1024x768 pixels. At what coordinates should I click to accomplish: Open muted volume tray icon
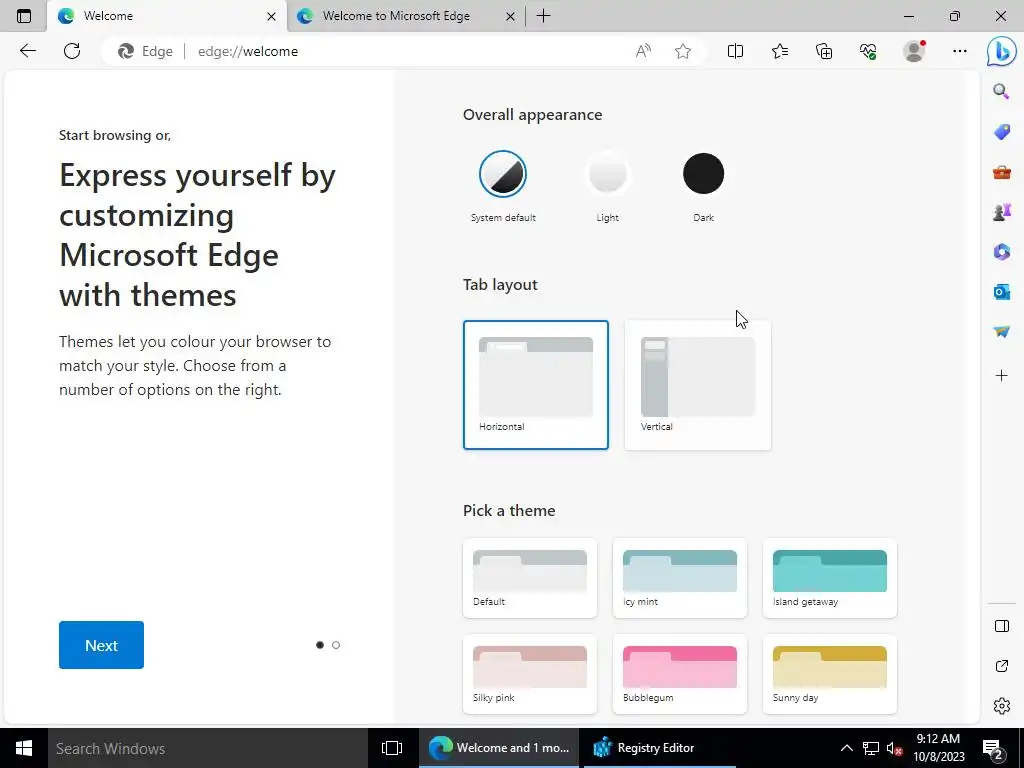pos(894,748)
